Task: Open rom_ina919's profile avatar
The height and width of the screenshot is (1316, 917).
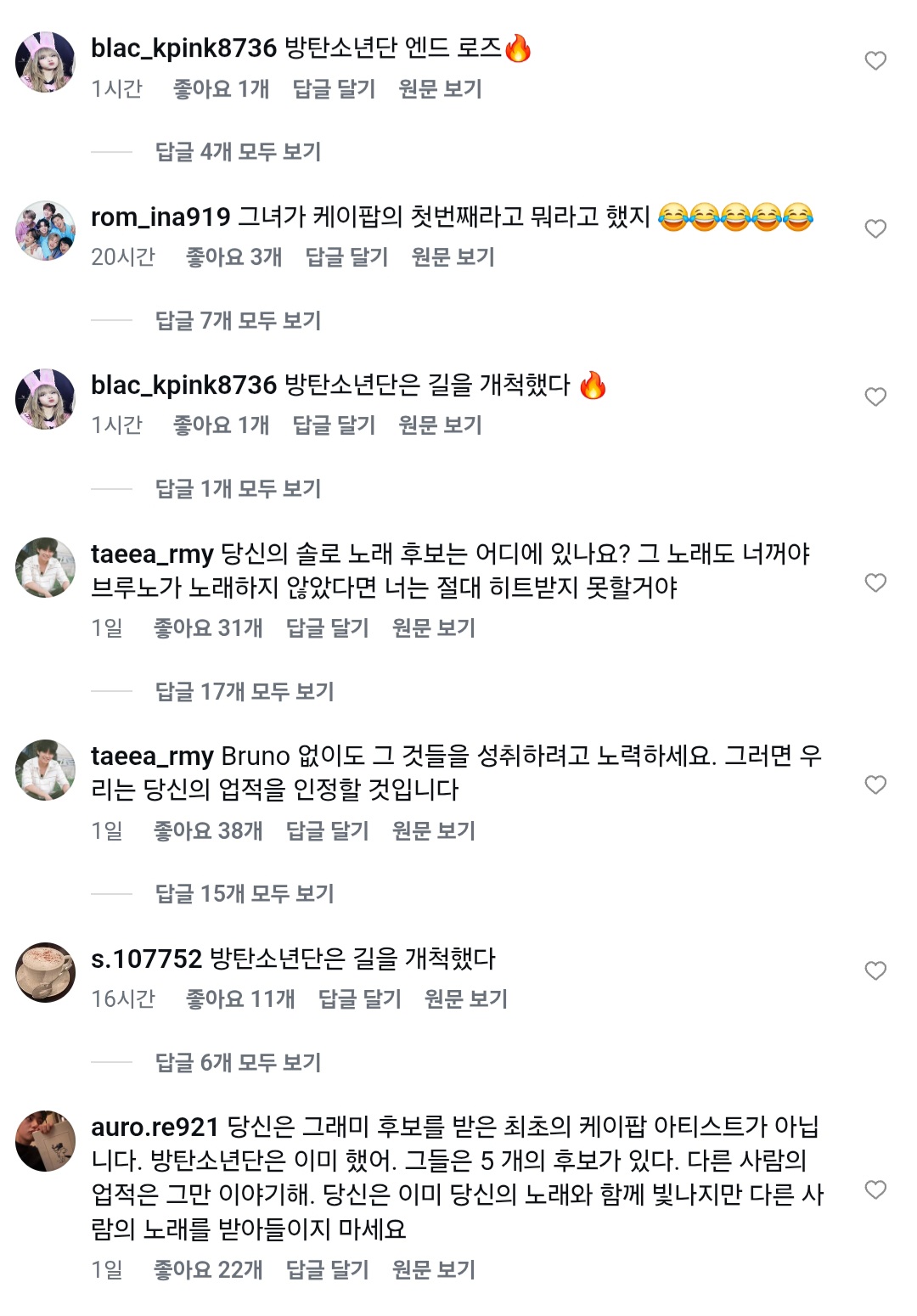Action: pyautogui.click(x=44, y=231)
